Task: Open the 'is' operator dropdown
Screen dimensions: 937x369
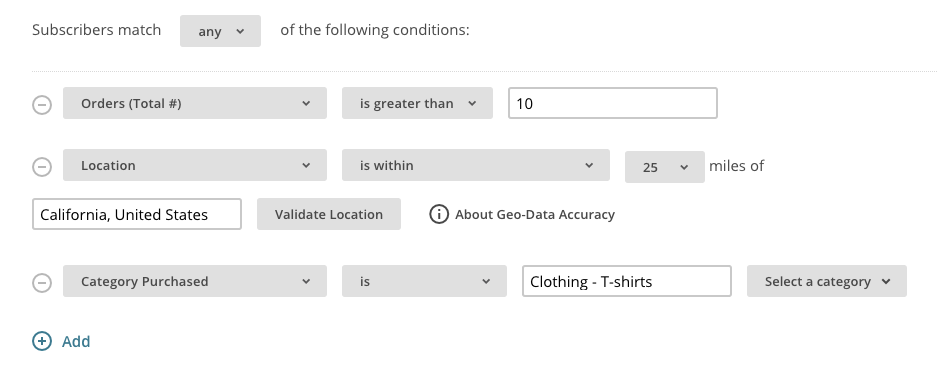Action: pyautogui.click(x=424, y=281)
